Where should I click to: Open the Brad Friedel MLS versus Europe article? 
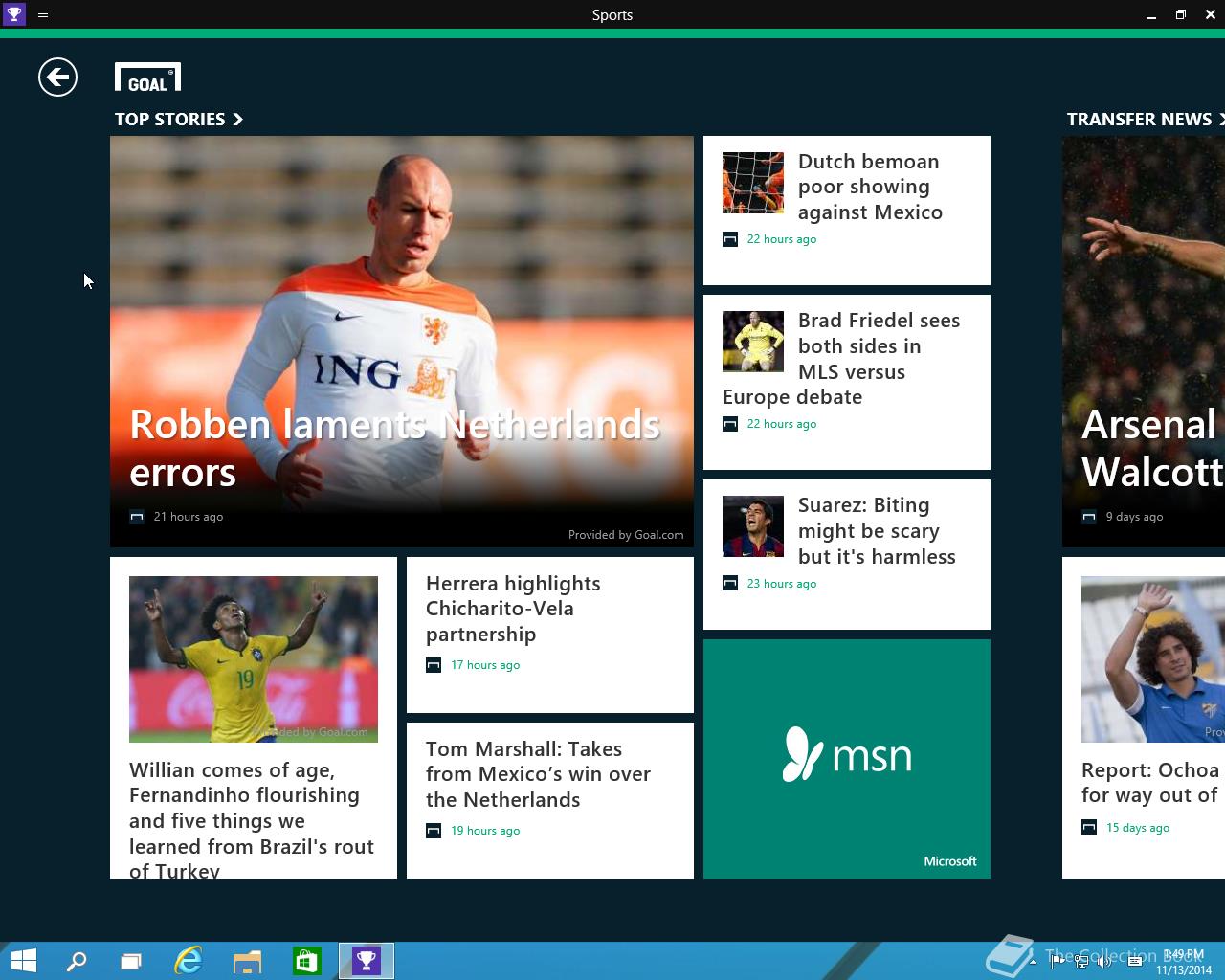(847, 382)
